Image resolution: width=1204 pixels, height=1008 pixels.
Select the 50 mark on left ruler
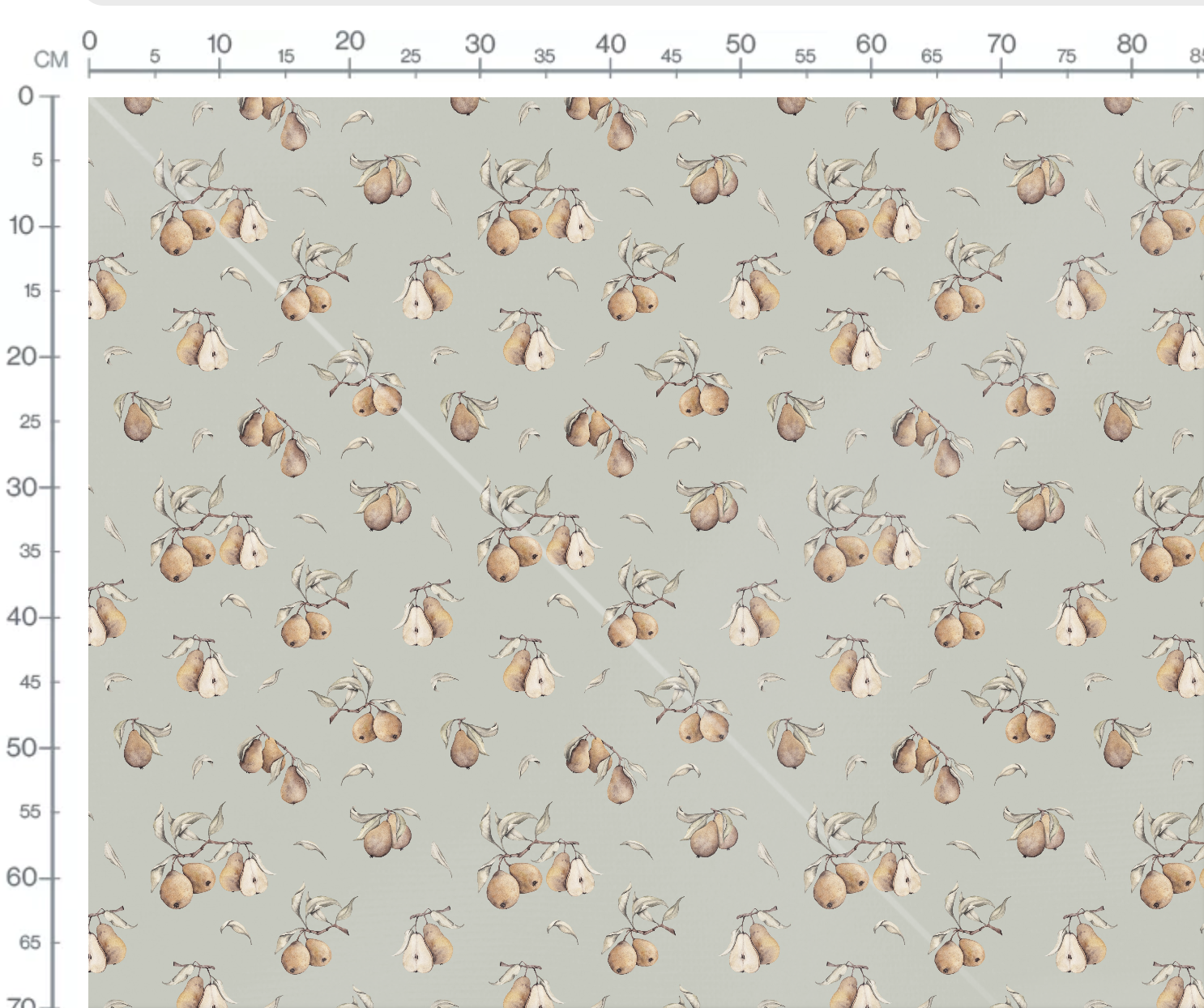[21, 747]
